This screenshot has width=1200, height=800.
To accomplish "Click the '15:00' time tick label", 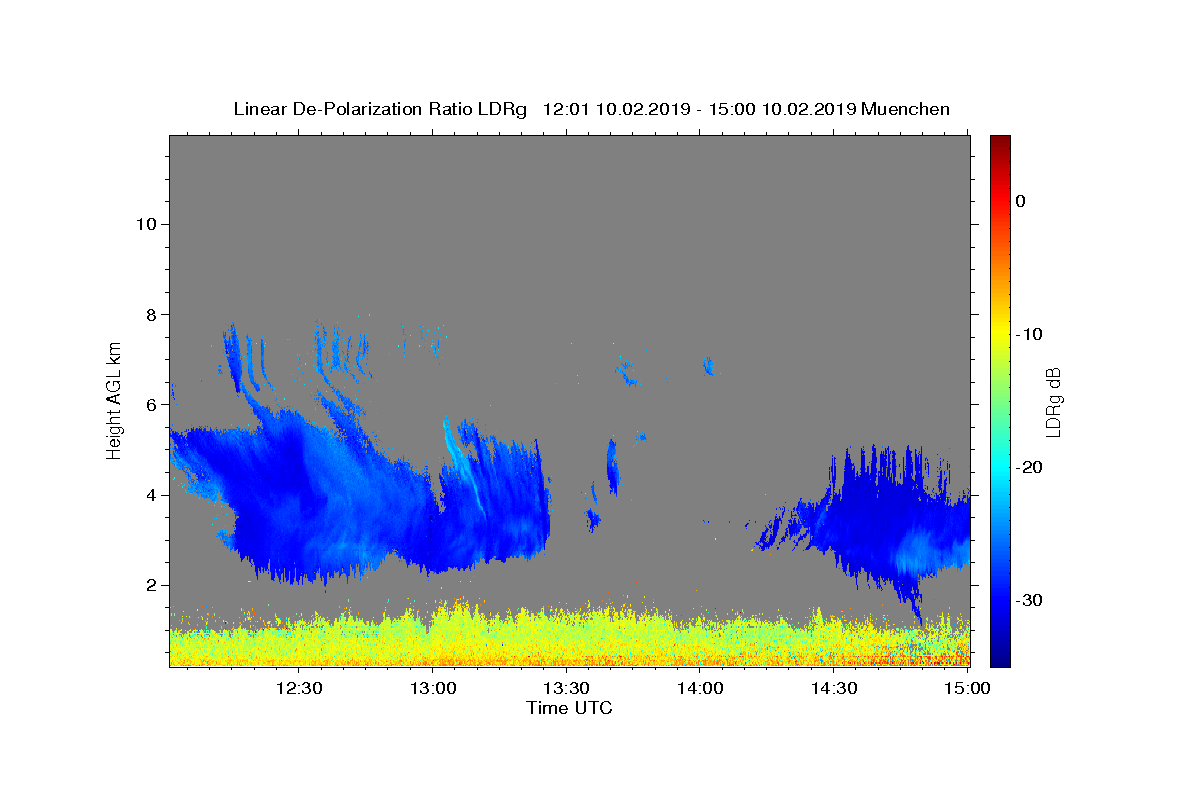I will [966, 688].
